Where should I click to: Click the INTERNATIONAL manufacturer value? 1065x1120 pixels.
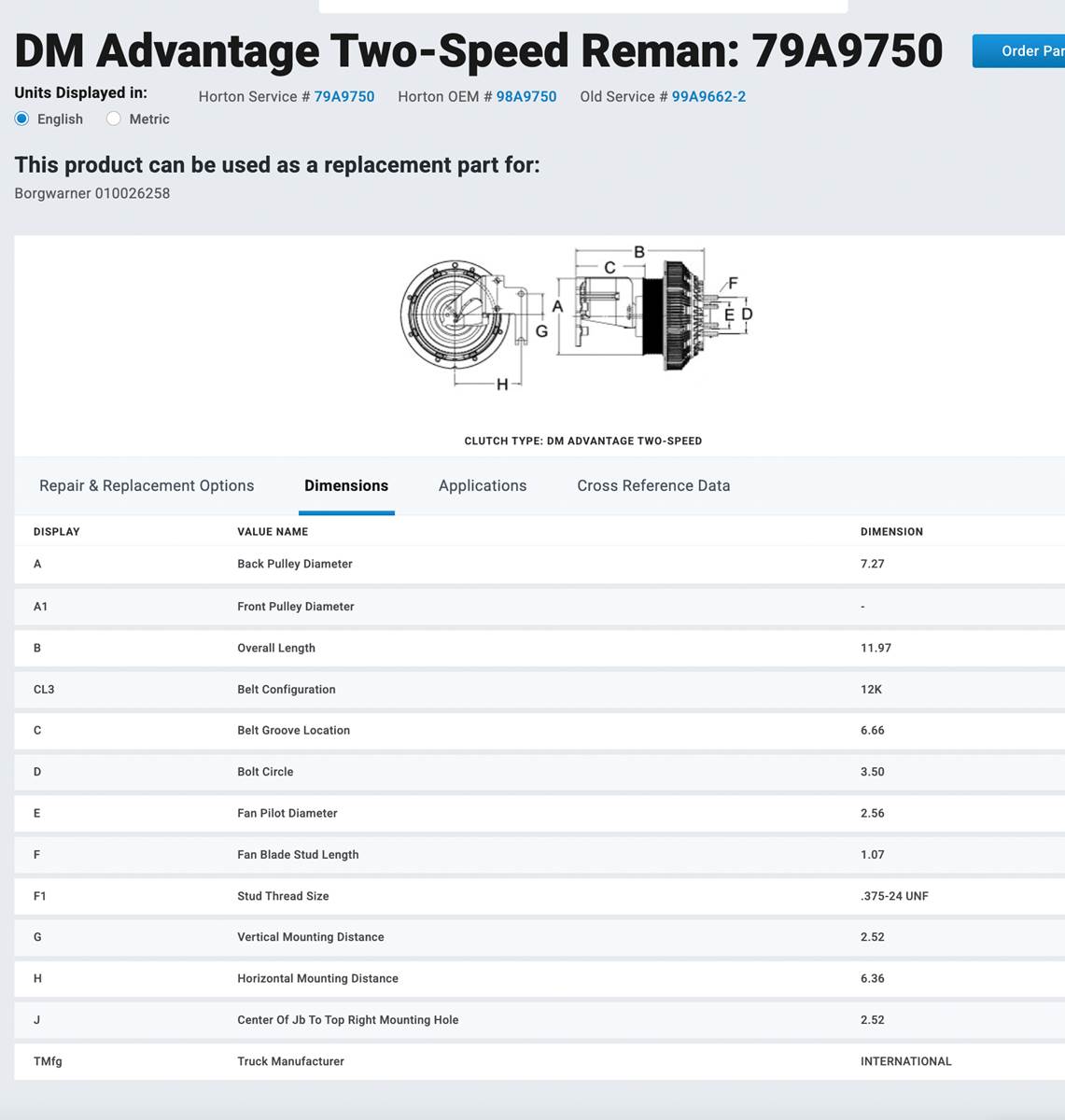[x=906, y=1061]
